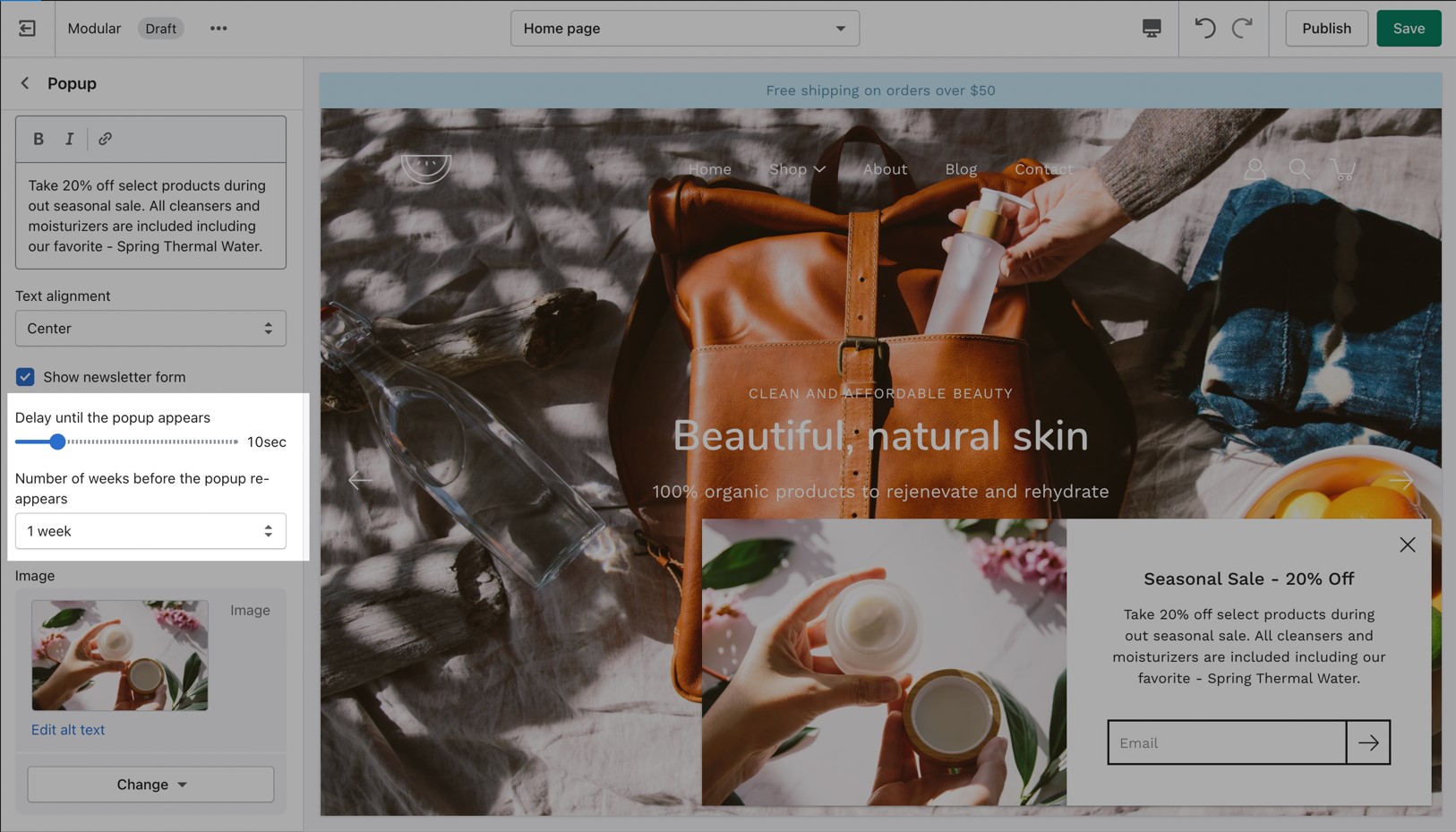Viewport: 1456px width, 832px height.
Task: Apply italic formatting to text
Action: (x=69, y=139)
